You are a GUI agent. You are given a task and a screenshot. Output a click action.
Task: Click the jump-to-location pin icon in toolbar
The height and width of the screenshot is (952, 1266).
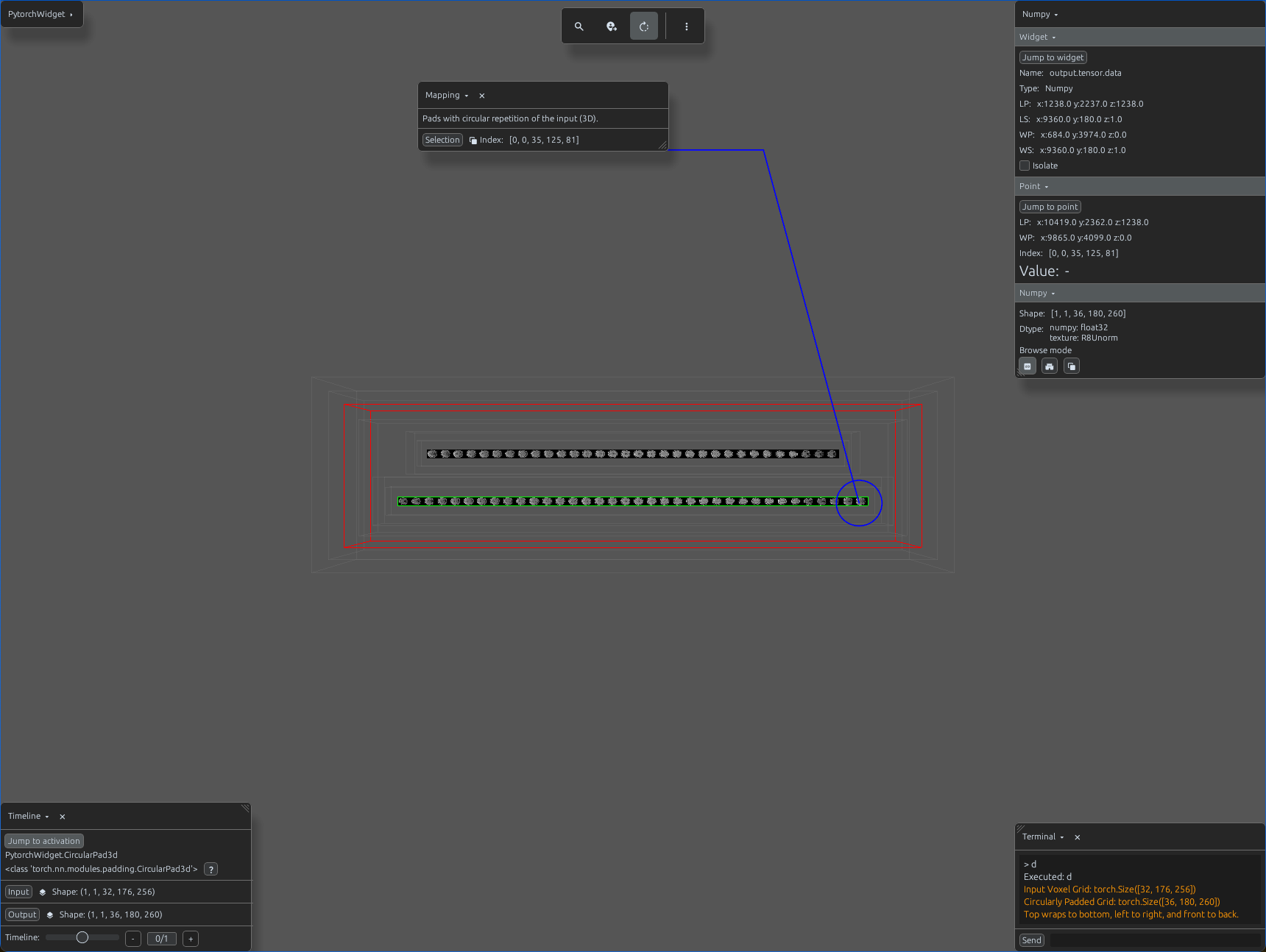tap(612, 26)
